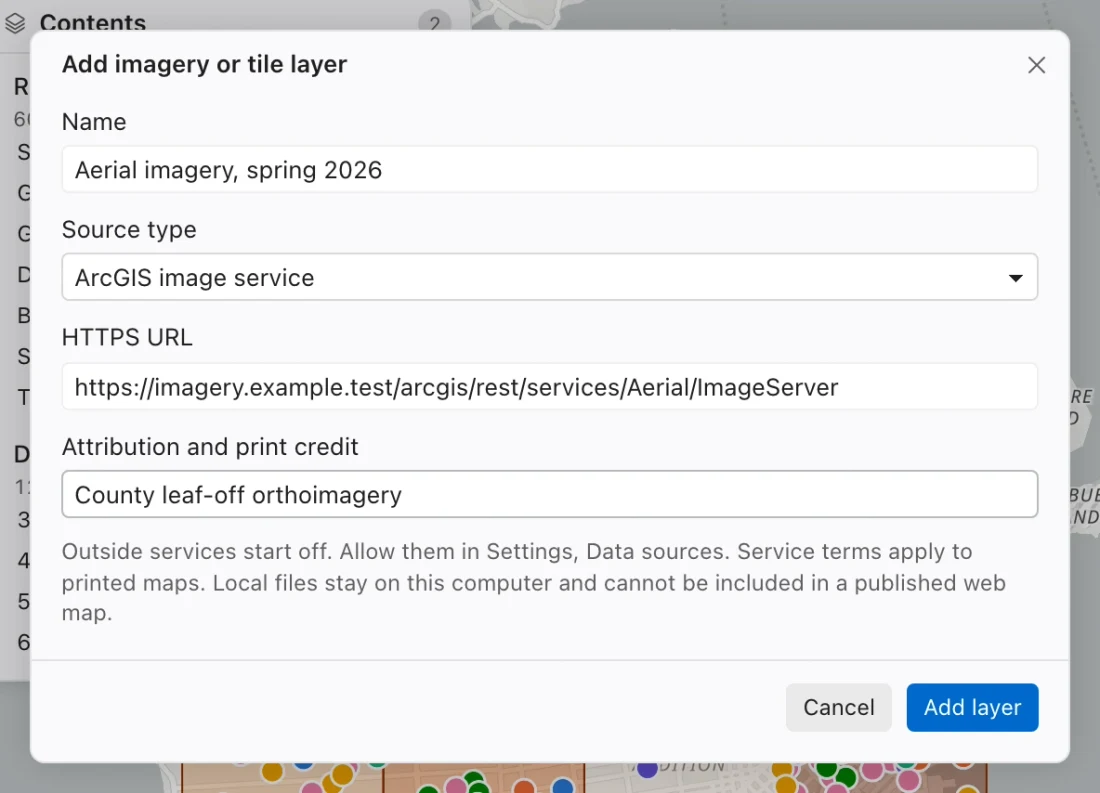Click the Attribution and print credit field
This screenshot has width=1100, height=793.
549,494
